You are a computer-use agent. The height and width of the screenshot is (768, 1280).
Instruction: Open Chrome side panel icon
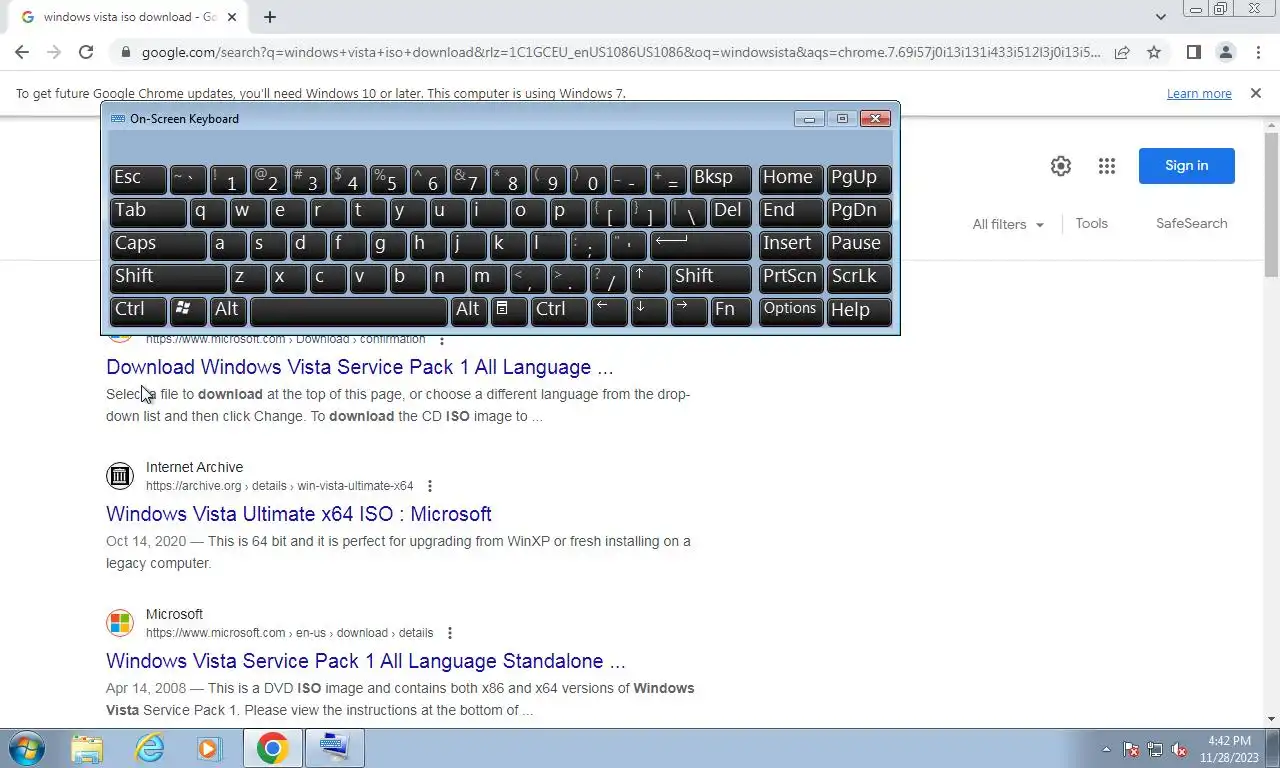pos(1193,52)
